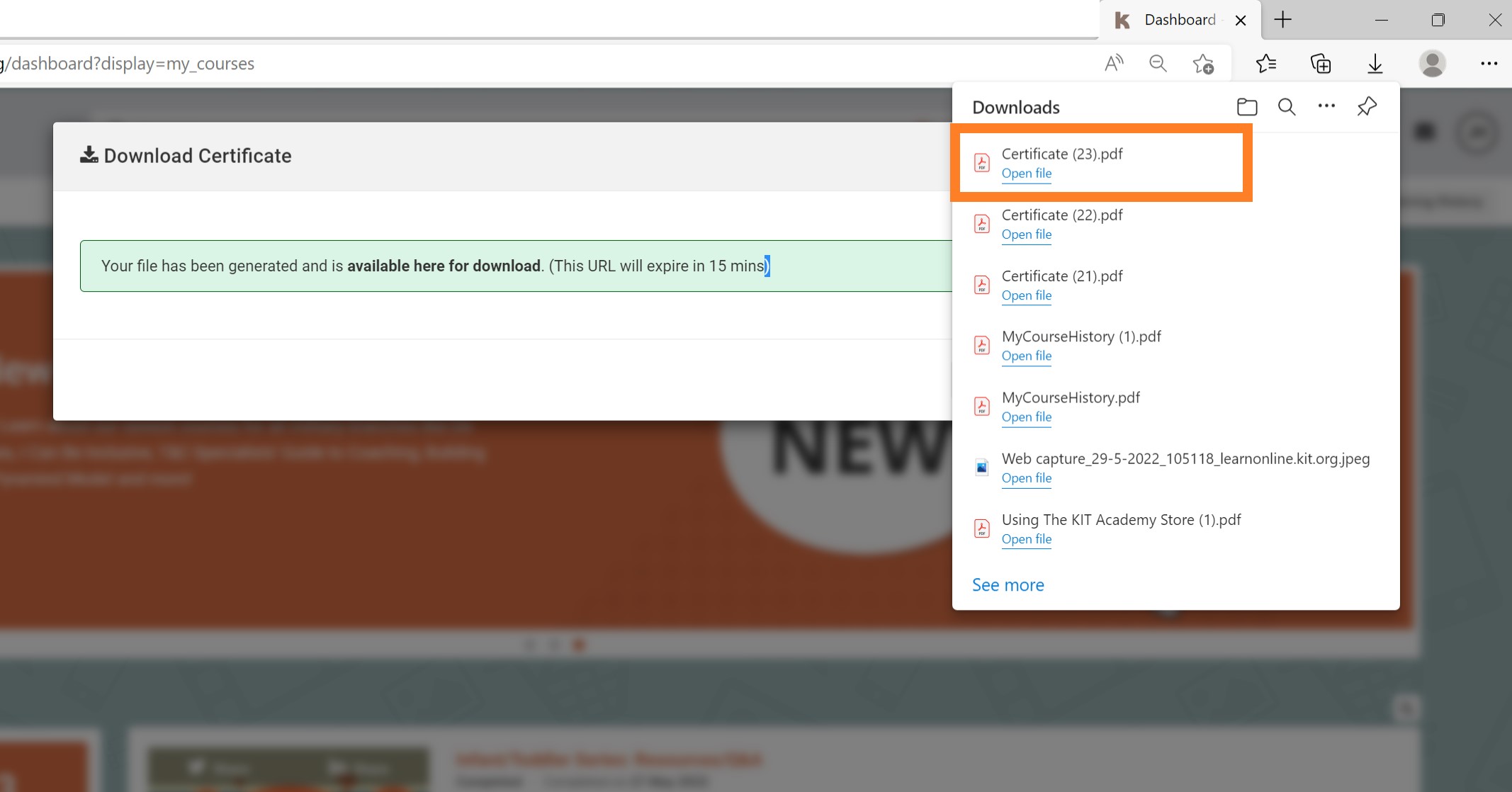Open browser Settings and more menu
This screenshot has height=792, width=1512.
pyautogui.click(x=1489, y=64)
